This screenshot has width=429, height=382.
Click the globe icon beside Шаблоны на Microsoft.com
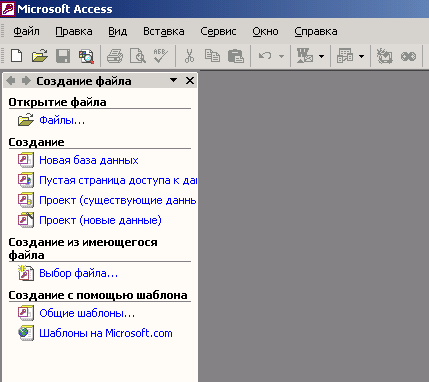26,333
